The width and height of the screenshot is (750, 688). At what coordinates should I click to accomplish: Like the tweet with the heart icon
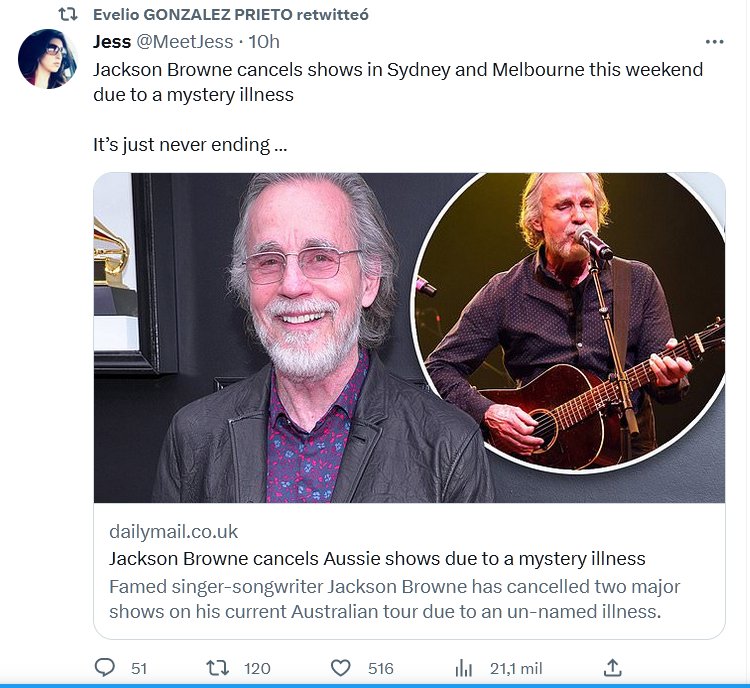click(341, 667)
